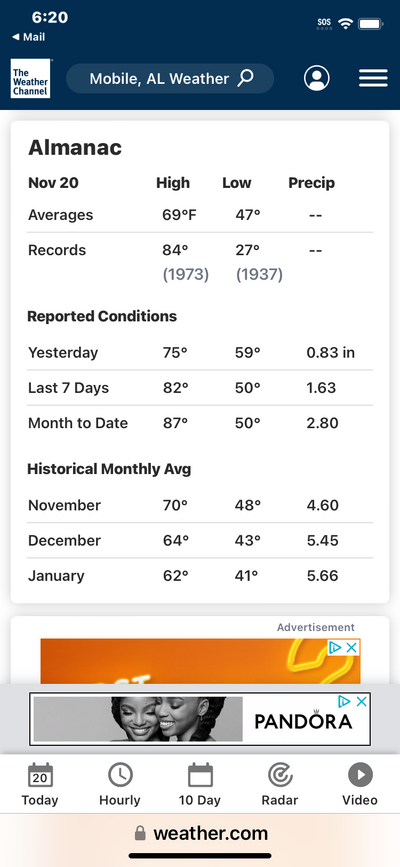400x867 pixels.
Task: Tap the record high year 1973
Action: coord(186,274)
